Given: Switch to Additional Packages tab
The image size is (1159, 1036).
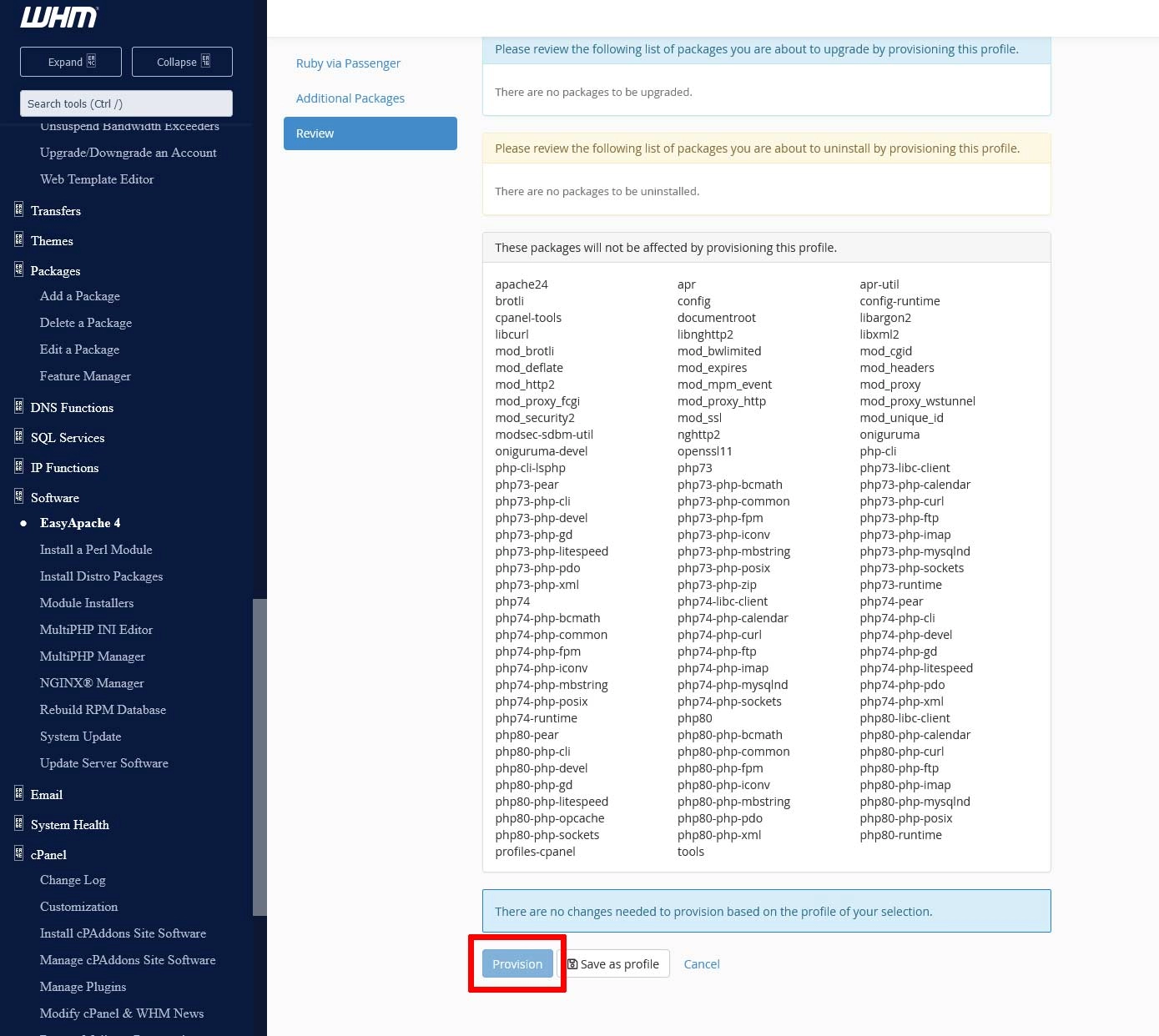Looking at the screenshot, I should (350, 98).
